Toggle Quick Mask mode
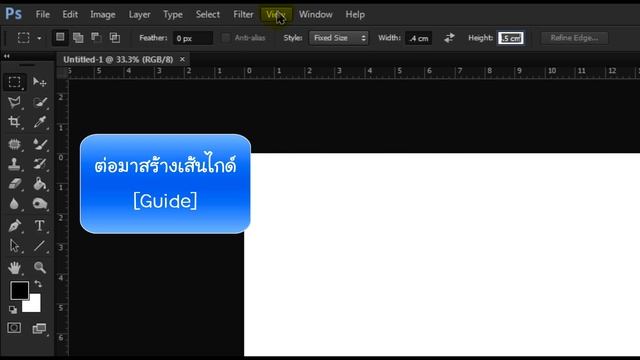 point(14,328)
